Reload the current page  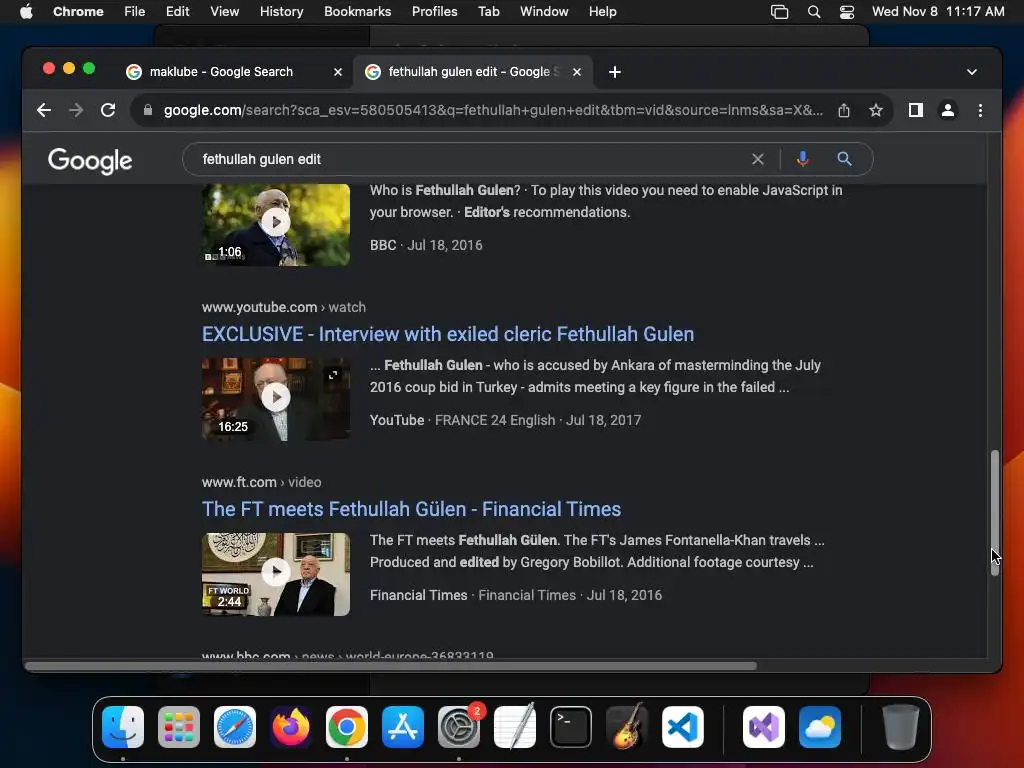(x=108, y=110)
